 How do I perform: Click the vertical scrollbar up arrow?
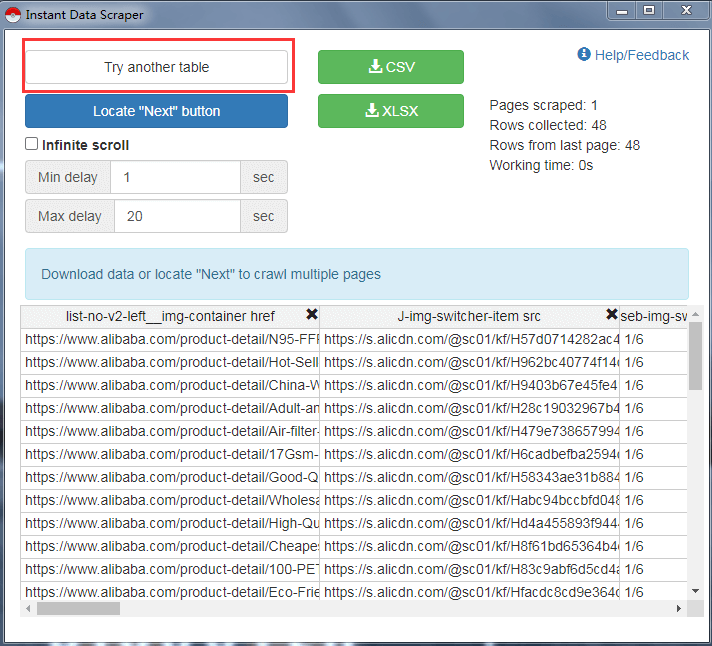pyautogui.click(x=695, y=314)
